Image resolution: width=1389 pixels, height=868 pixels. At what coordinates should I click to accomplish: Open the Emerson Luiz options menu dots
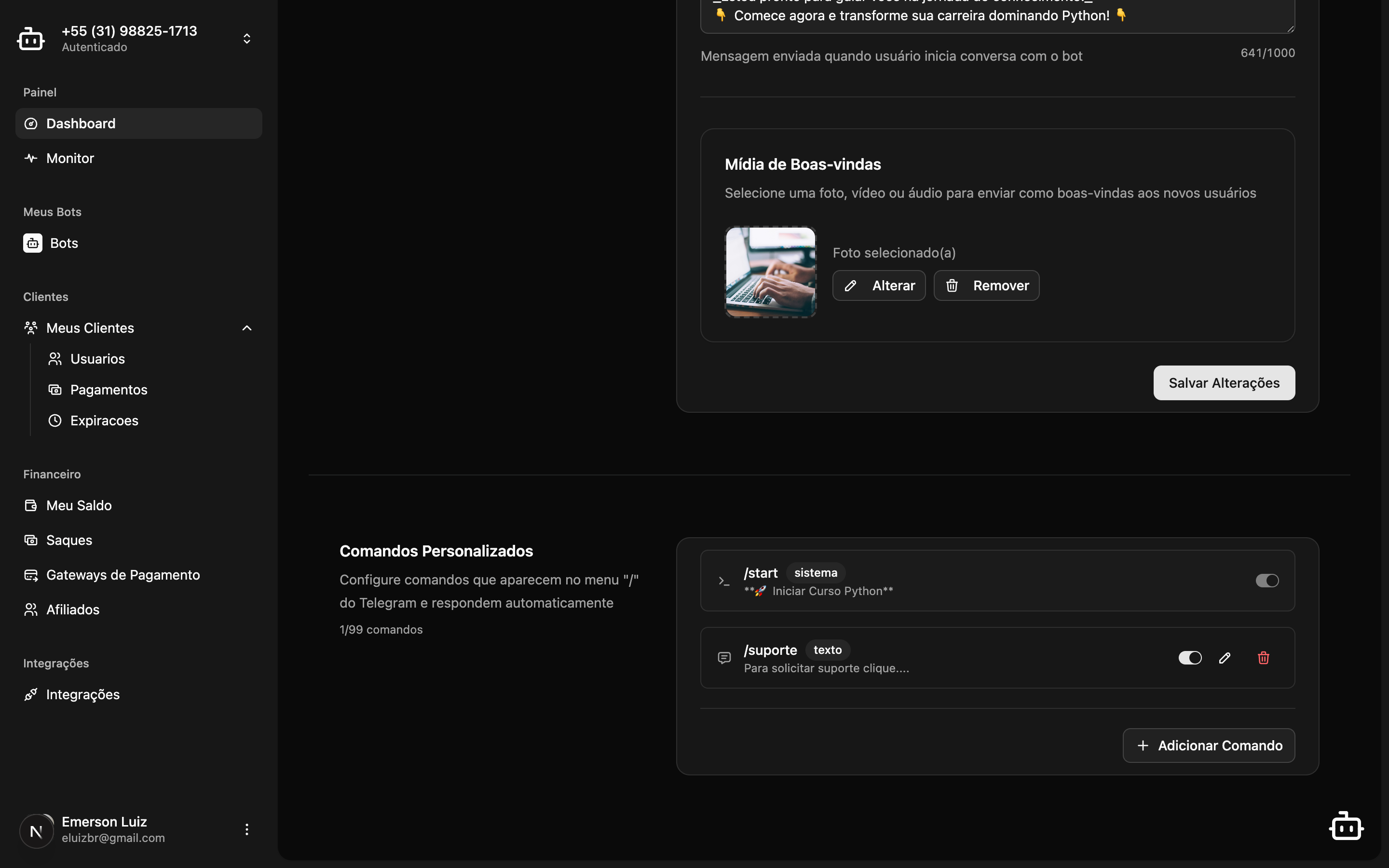pyautogui.click(x=247, y=829)
